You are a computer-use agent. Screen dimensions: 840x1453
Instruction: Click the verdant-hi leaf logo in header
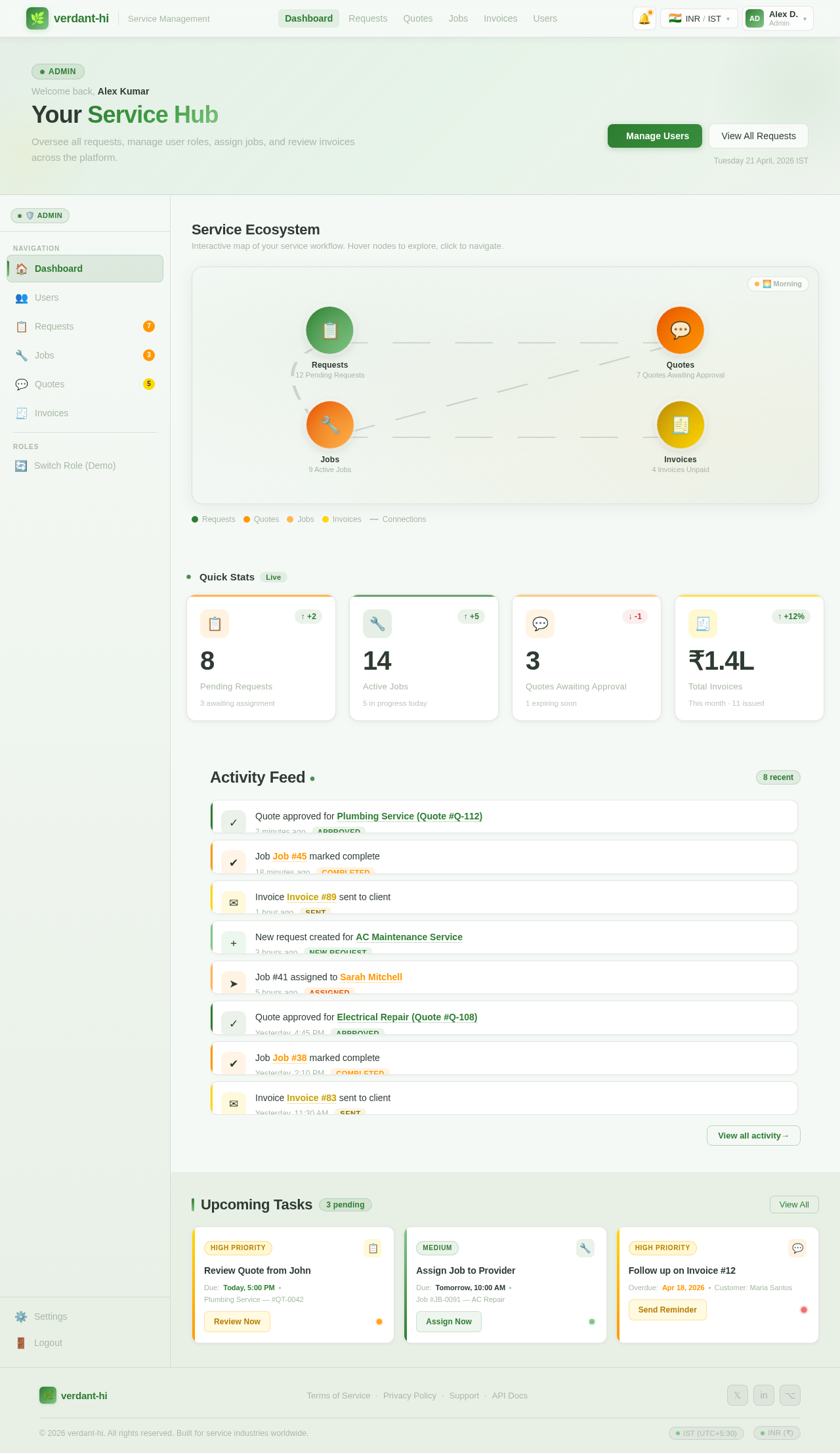[x=37, y=18]
